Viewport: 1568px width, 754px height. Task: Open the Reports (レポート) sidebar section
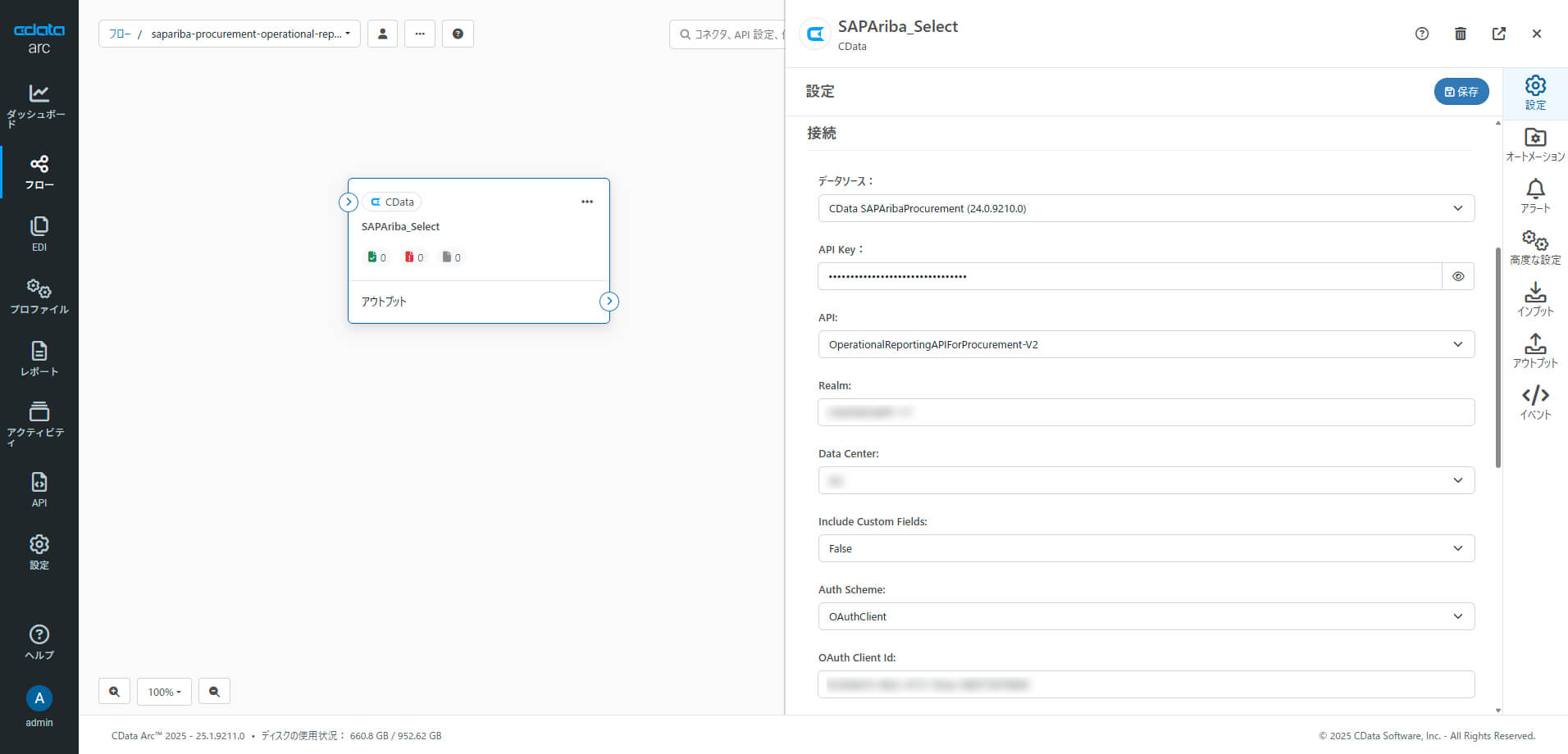coord(39,359)
